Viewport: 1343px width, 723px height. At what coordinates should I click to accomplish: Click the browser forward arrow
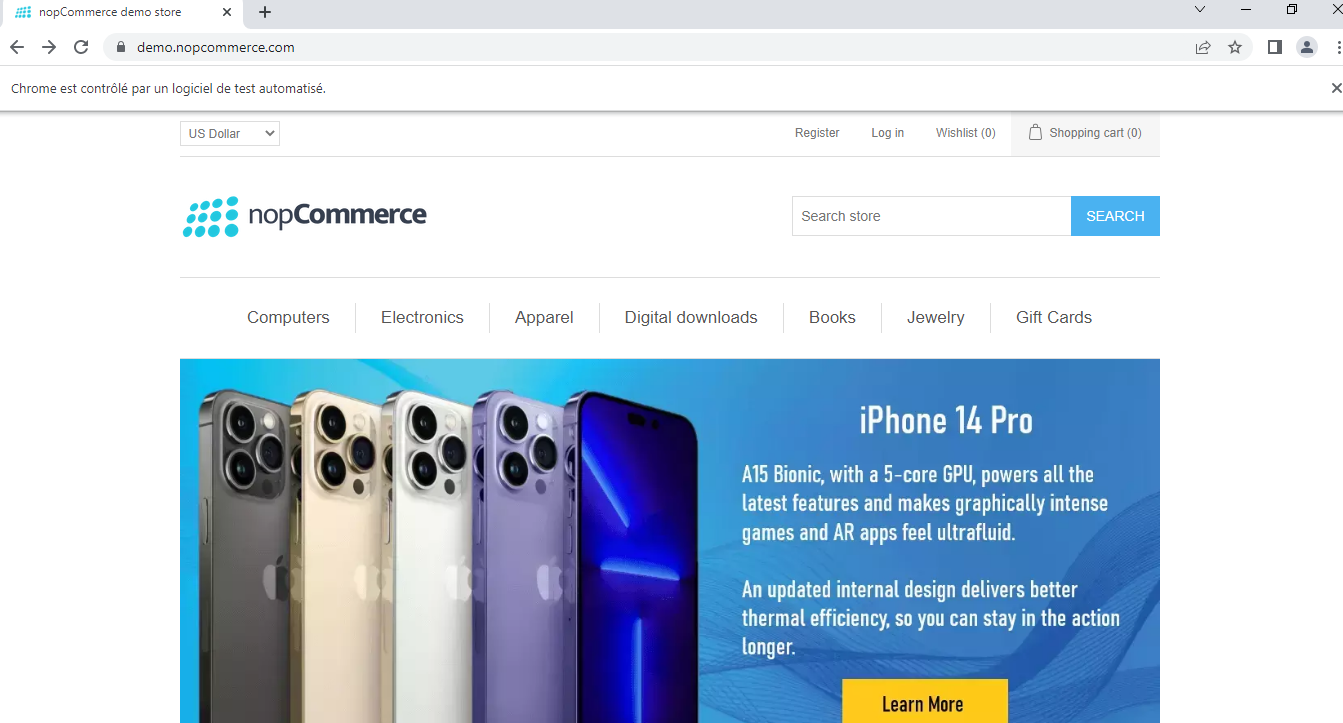coord(49,47)
